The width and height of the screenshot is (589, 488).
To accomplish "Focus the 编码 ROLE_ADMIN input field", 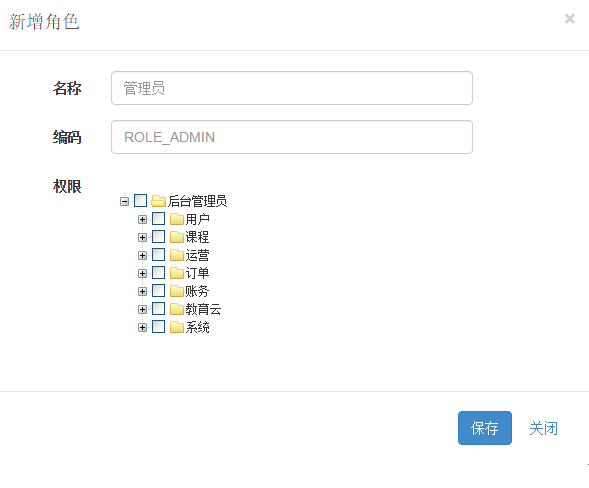I will click(x=292, y=137).
